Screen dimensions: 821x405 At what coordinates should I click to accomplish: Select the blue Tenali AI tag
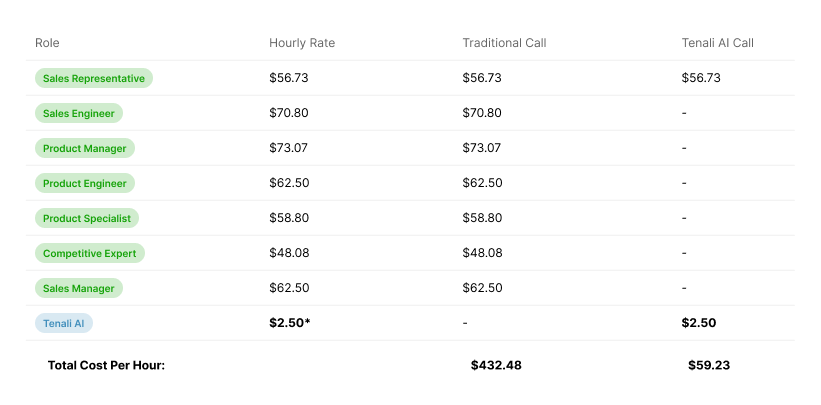tap(64, 323)
